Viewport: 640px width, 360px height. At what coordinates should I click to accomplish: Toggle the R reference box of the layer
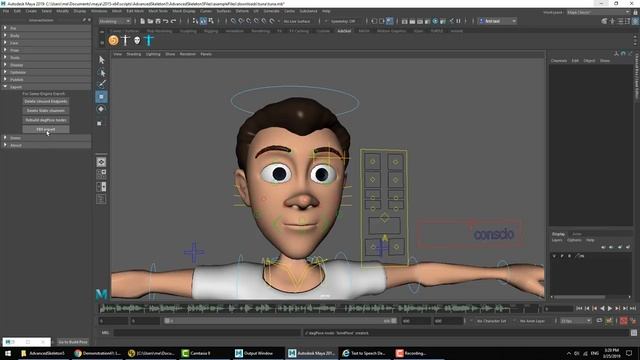point(569,256)
